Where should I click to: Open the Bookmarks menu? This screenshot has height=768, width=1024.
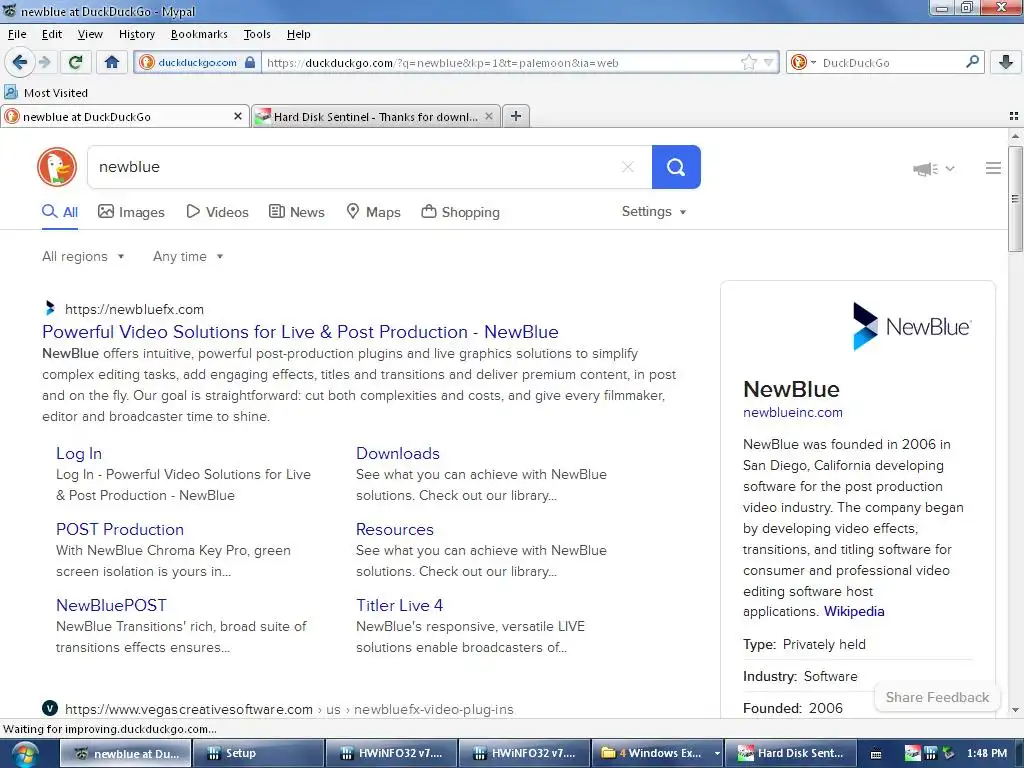coord(199,34)
